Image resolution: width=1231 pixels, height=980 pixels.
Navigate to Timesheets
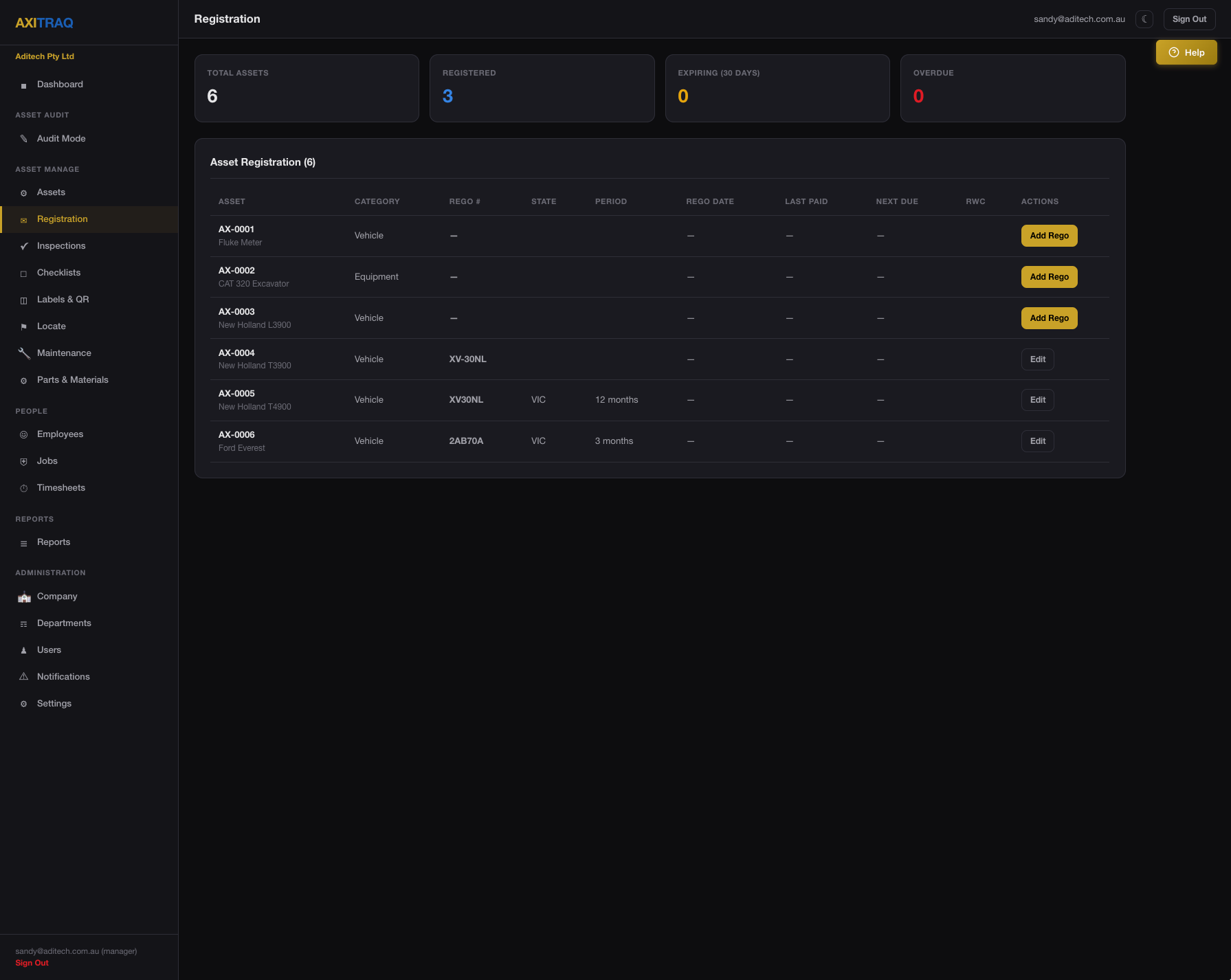click(89, 488)
